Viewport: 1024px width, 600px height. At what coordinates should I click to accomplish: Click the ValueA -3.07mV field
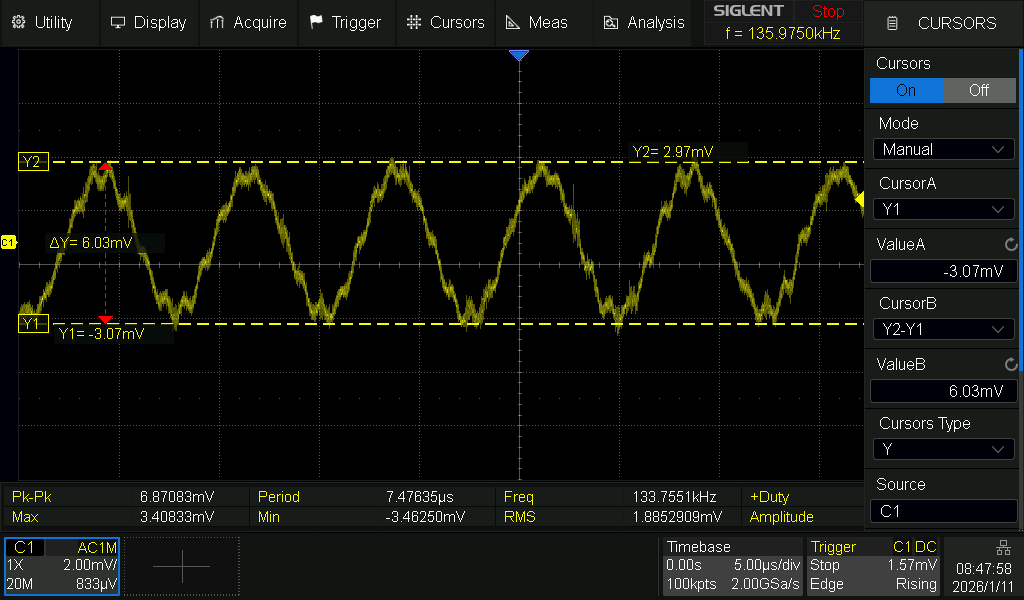point(944,271)
